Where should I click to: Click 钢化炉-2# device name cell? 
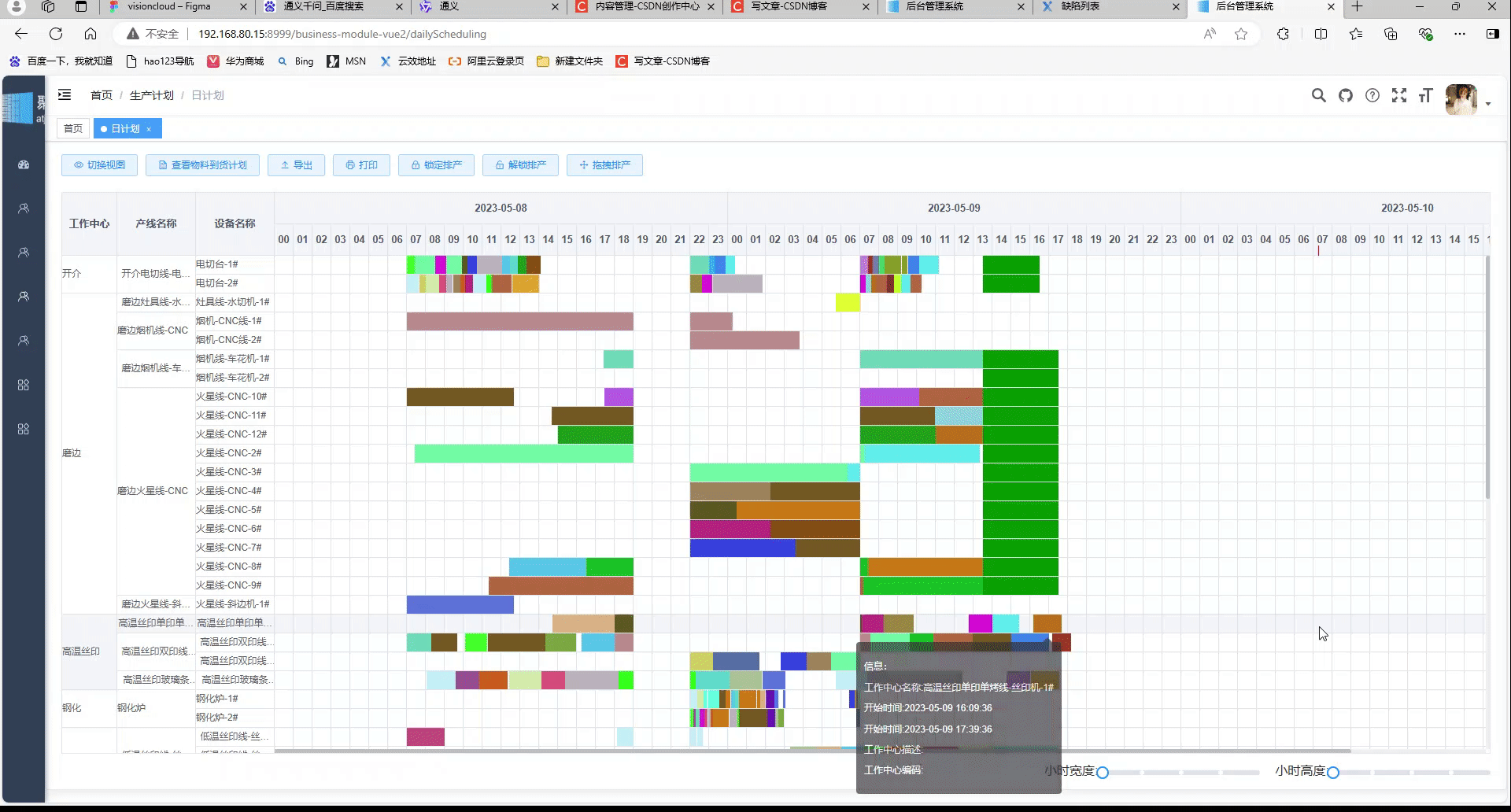click(x=235, y=718)
